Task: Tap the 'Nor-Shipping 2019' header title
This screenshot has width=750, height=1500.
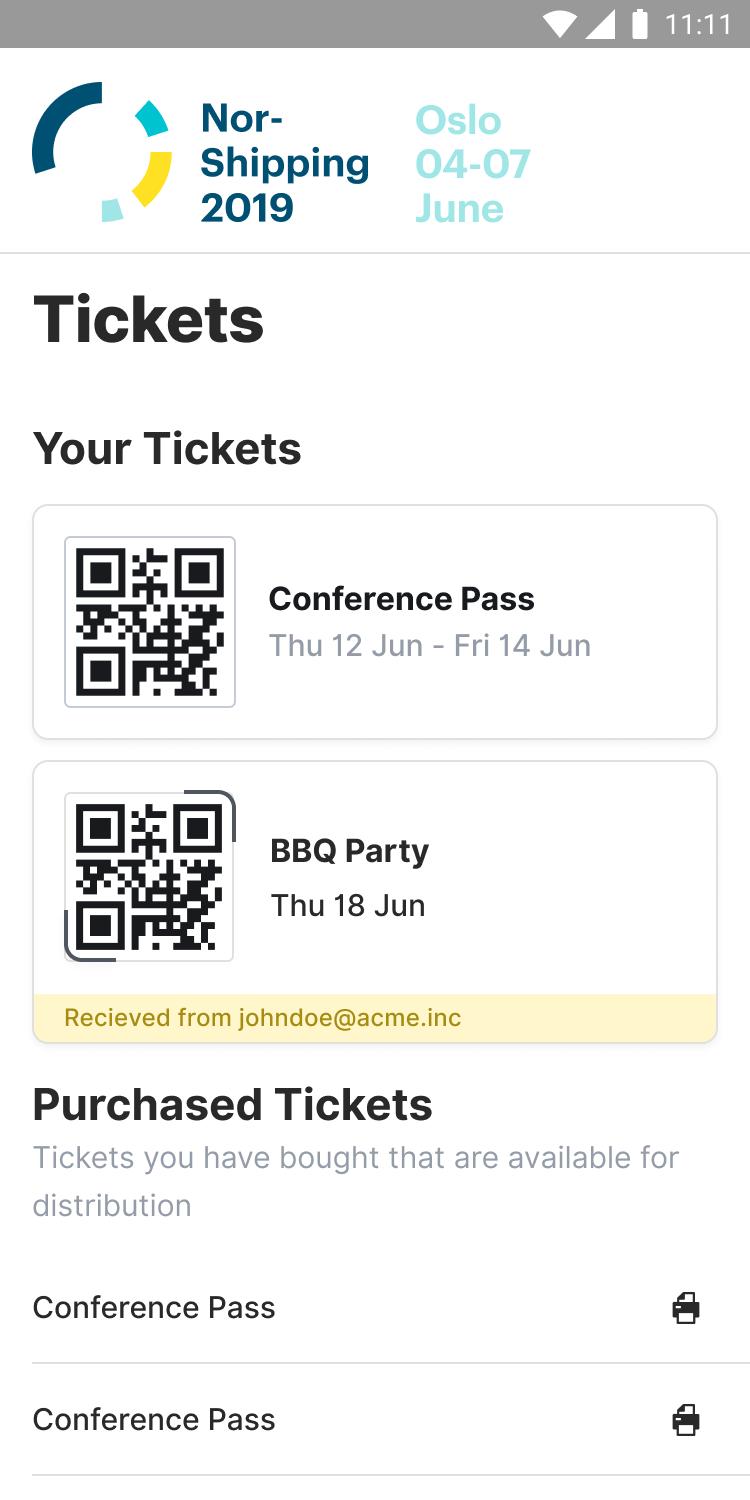Action: pyautogui.click(x=284, y=163)
